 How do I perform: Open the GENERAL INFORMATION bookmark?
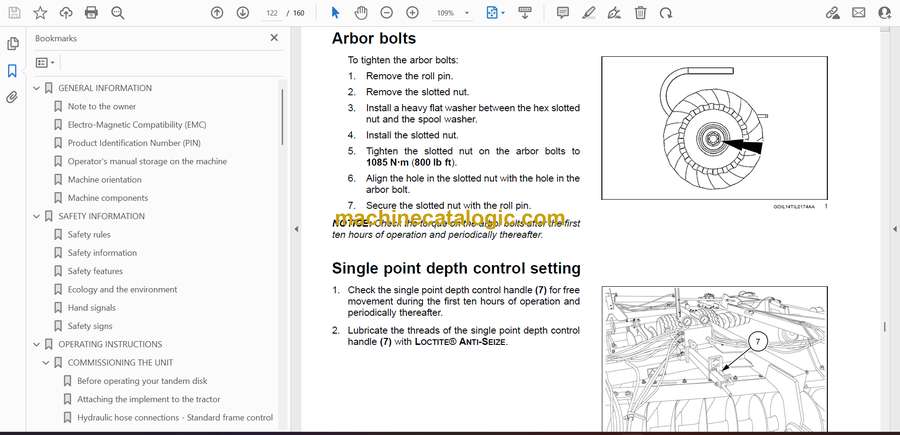click(105, 88)
